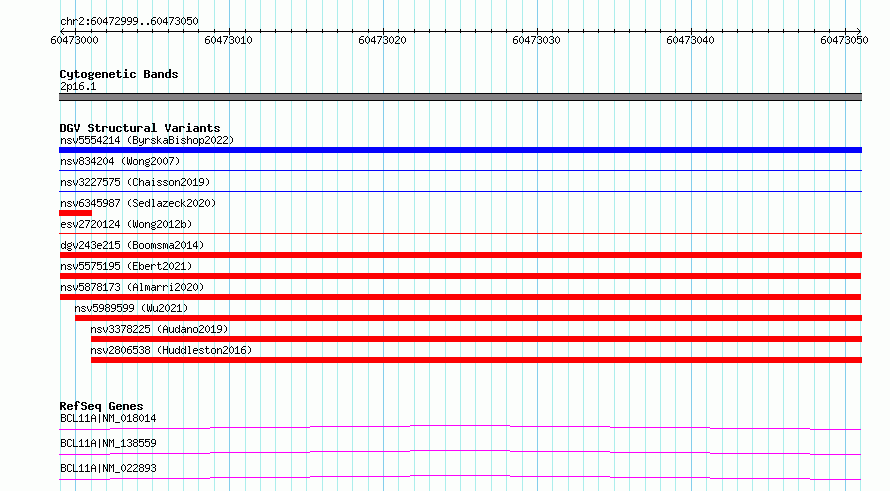Image resolution: width=890 pixels, height=491 pixels.
Task: Open variant nsv2806538 (Huddleston2016) label
Action: tap(171, 350)
